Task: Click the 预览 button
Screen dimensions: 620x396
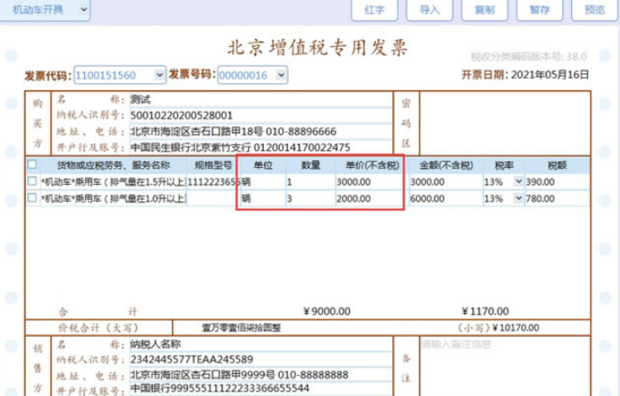Action: coord(595,9)
